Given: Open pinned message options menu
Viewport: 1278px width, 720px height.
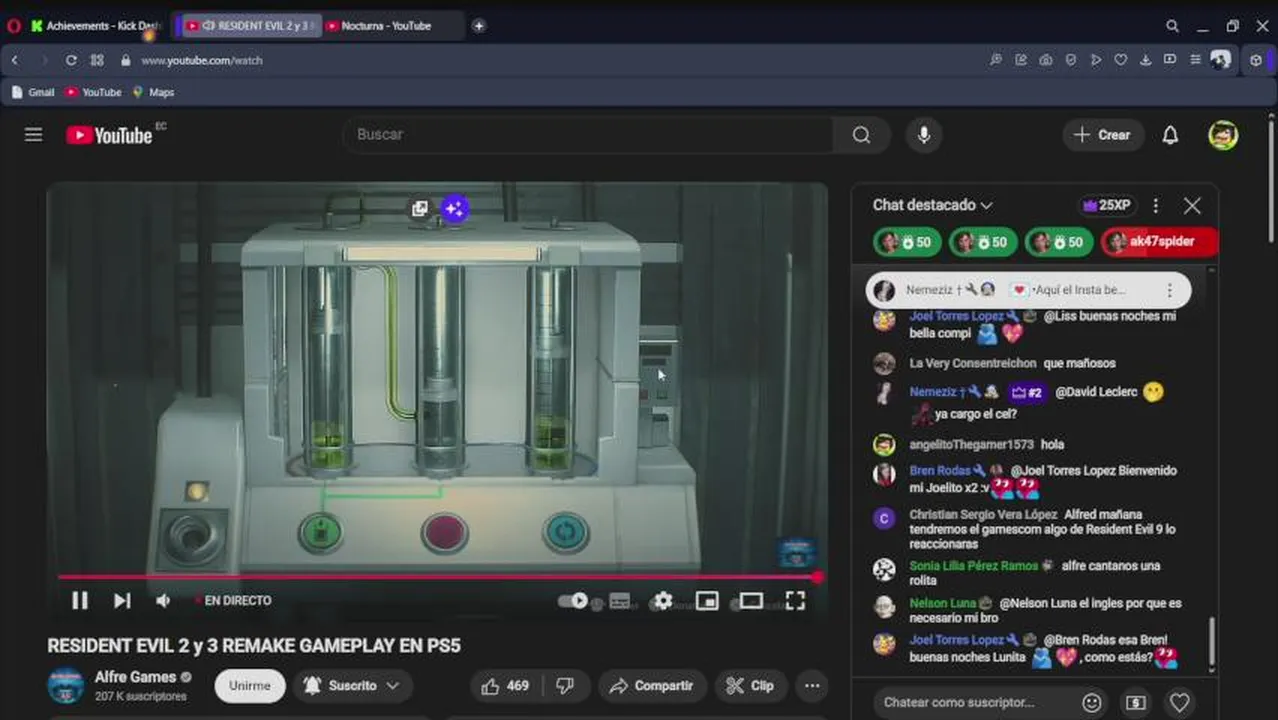Looking at the screenshot, I should (x=1169, y=290).
